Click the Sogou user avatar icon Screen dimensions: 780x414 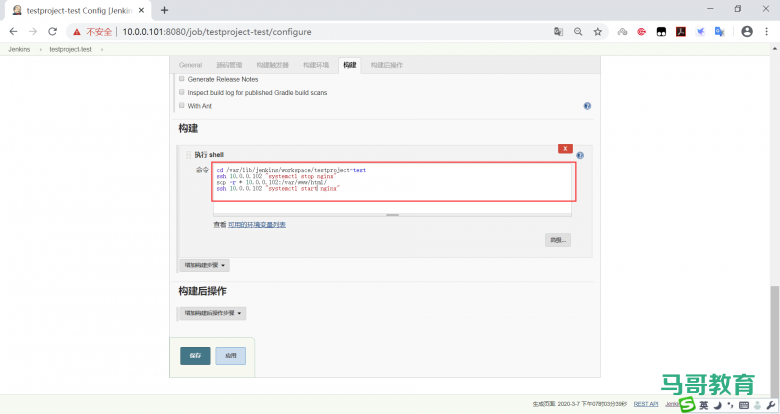[757, 405]
